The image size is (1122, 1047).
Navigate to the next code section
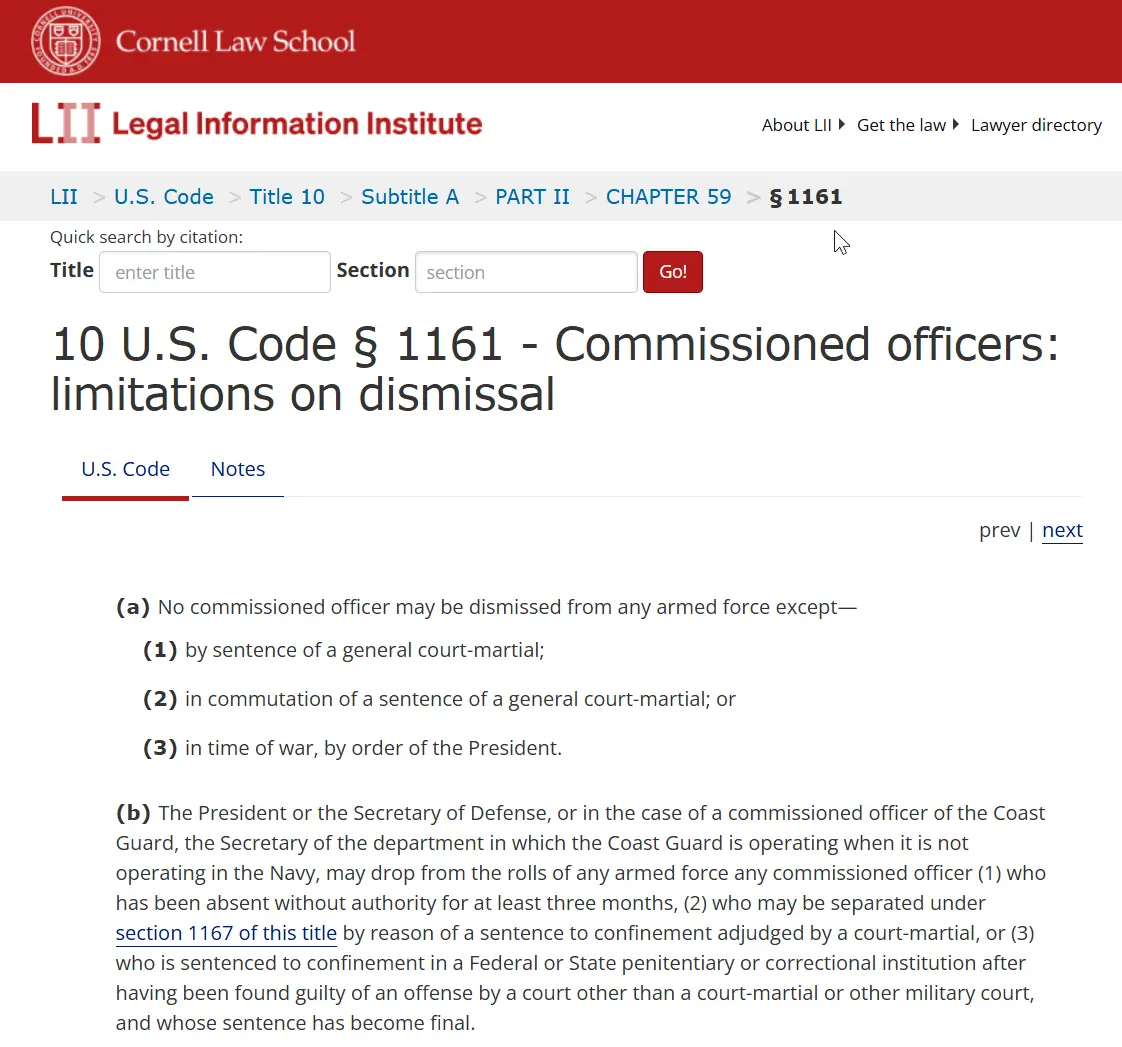(x=1062, y=530)
